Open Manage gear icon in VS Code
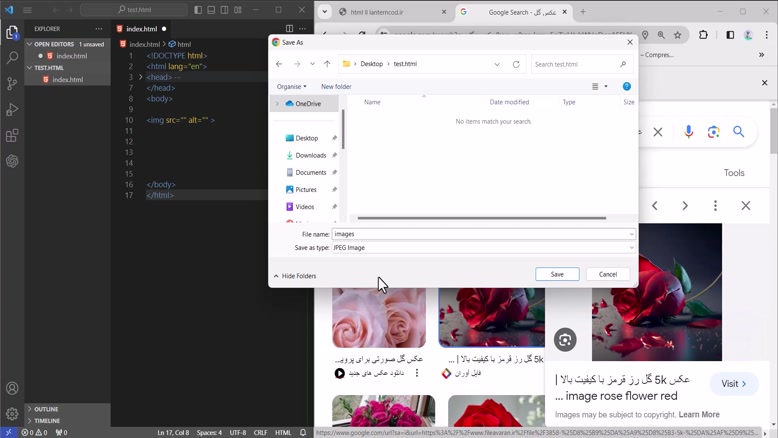 12,413
